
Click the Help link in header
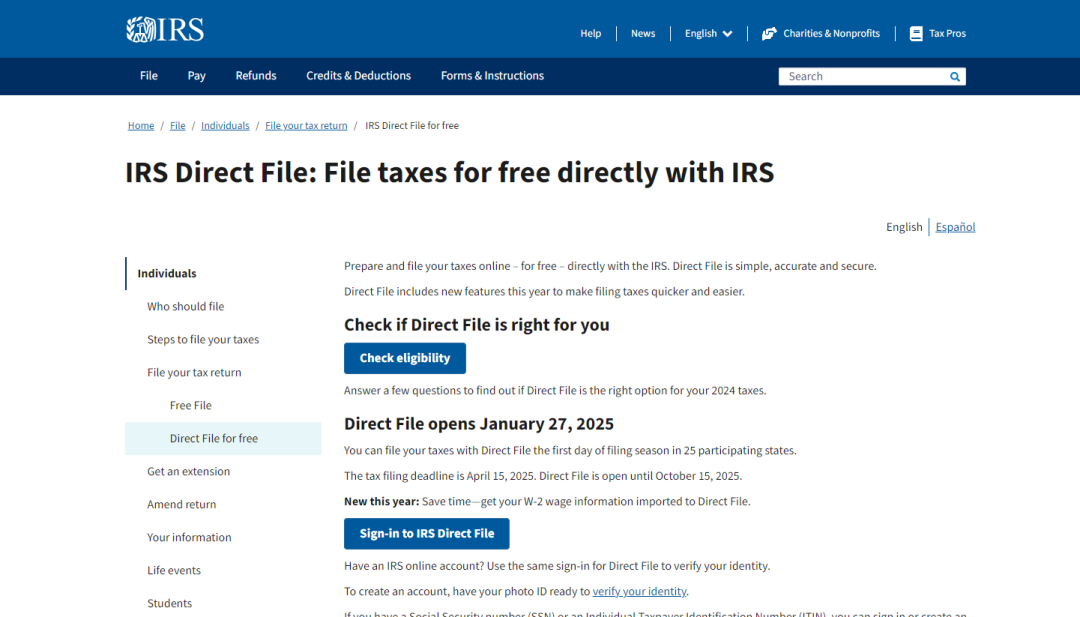(590, 33)
